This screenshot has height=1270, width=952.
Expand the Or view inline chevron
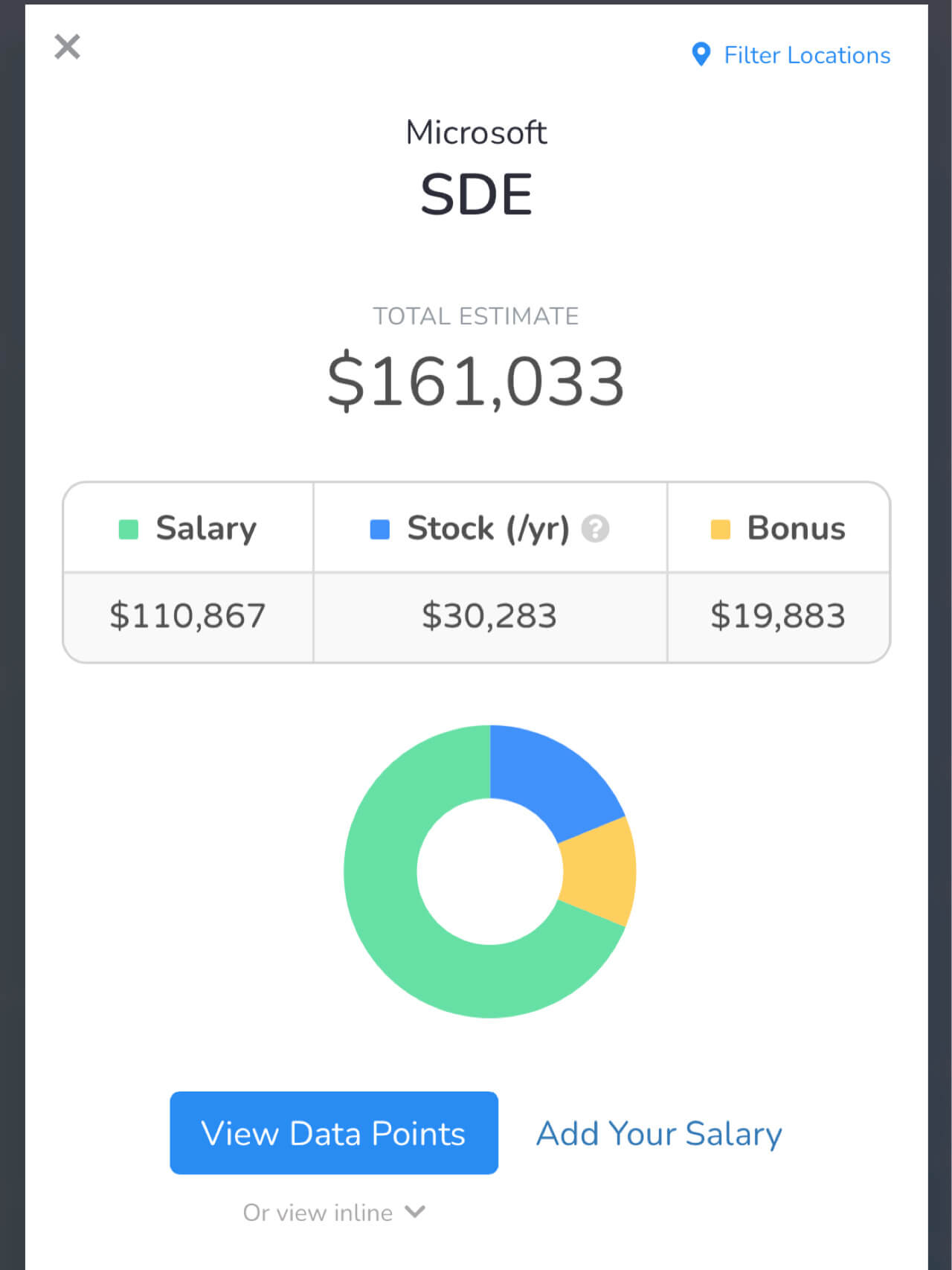pos(415,1212)
